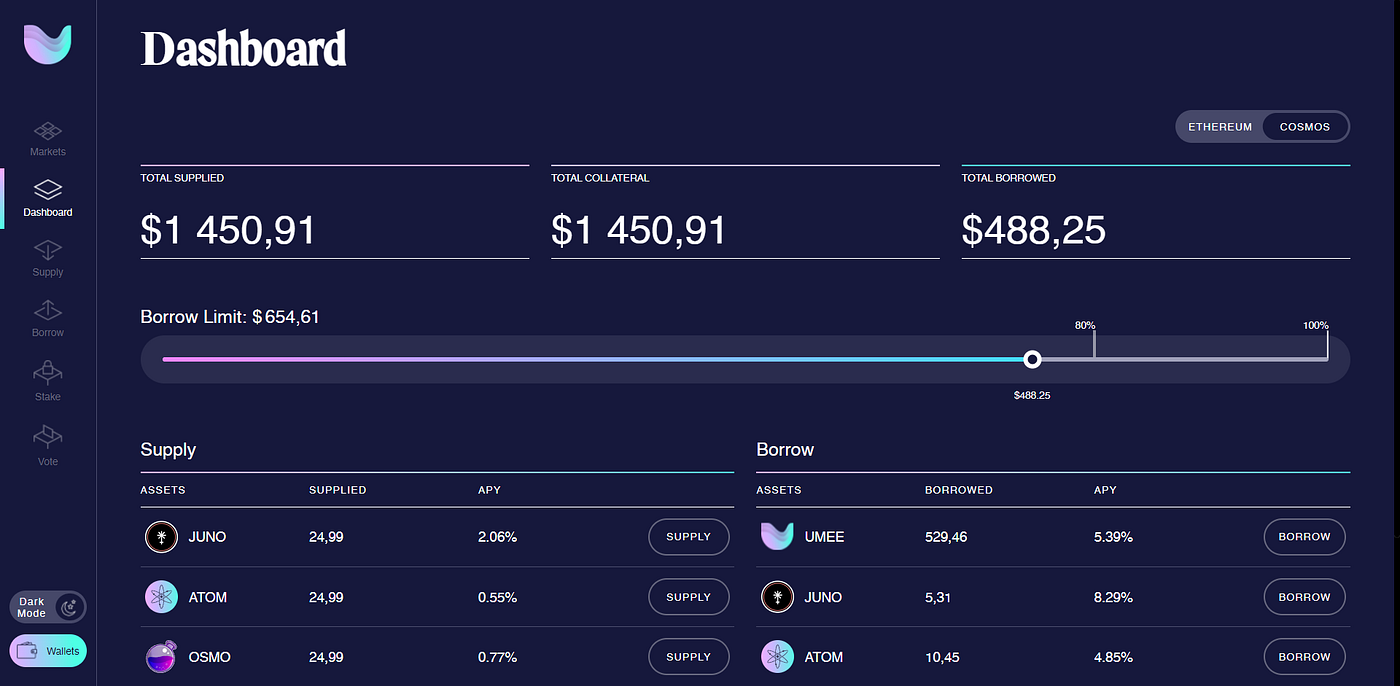Open the Markets icon in sidebar

48,131
